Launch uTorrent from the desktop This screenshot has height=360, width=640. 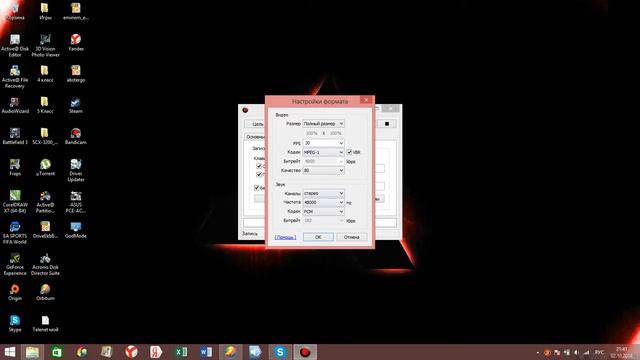(x=45, y=167)
